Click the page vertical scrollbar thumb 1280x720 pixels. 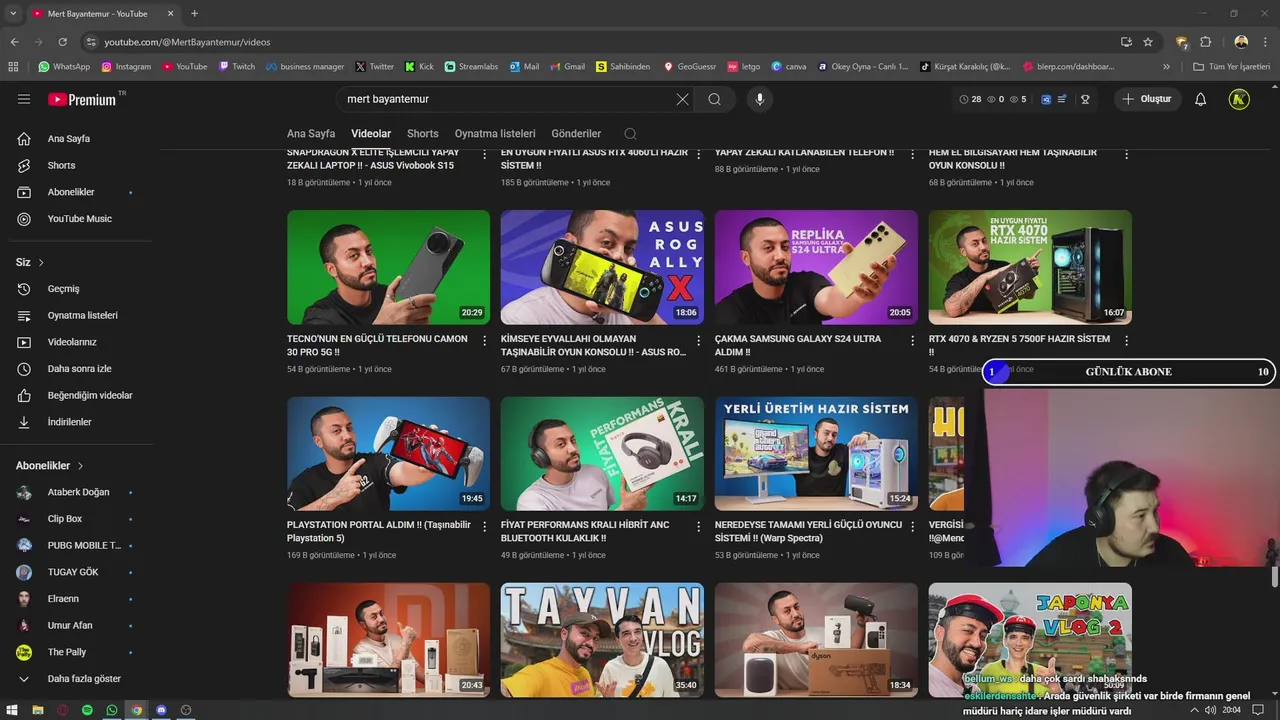[1275, 577]
